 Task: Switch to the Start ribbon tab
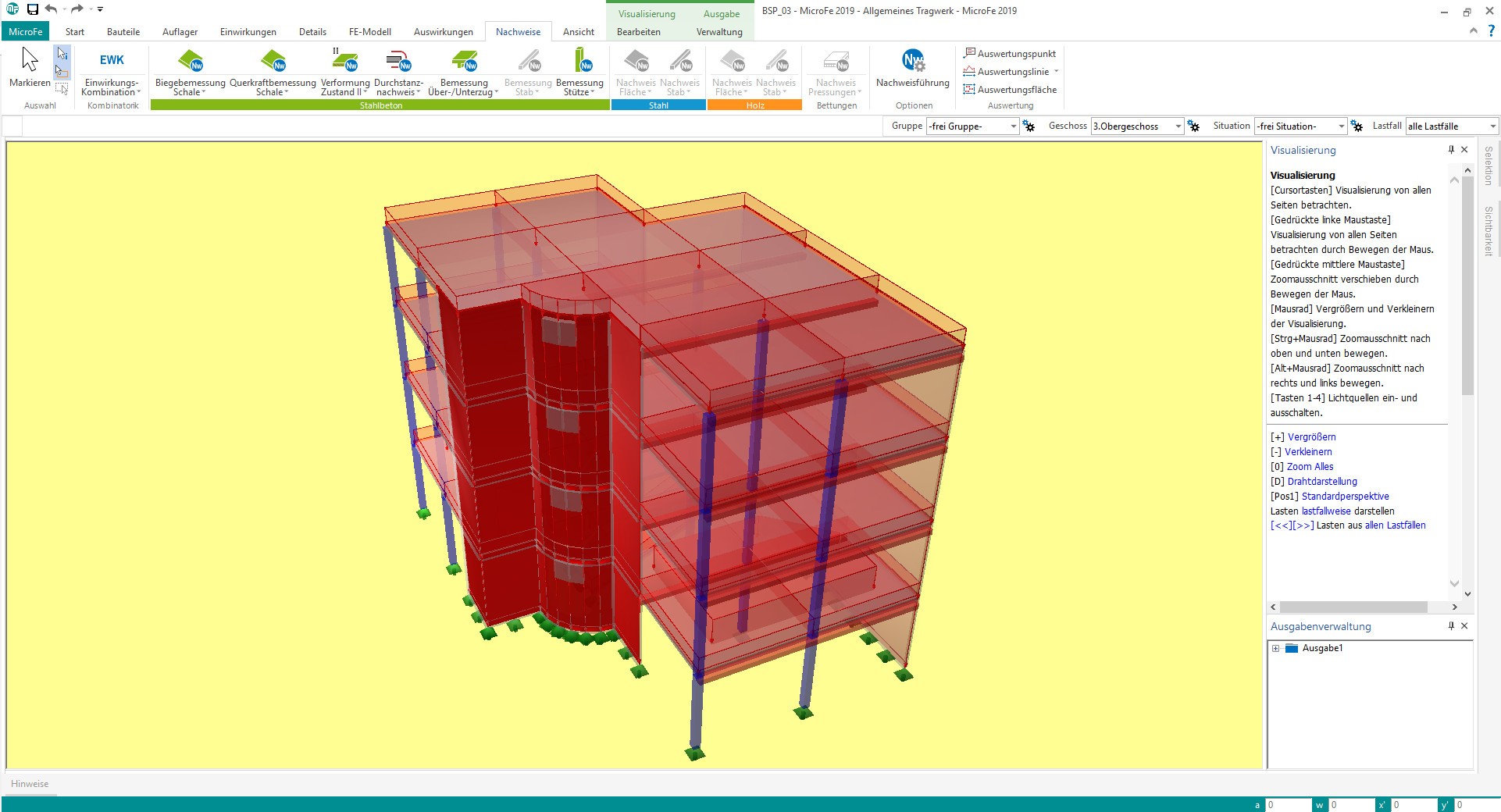75,32
